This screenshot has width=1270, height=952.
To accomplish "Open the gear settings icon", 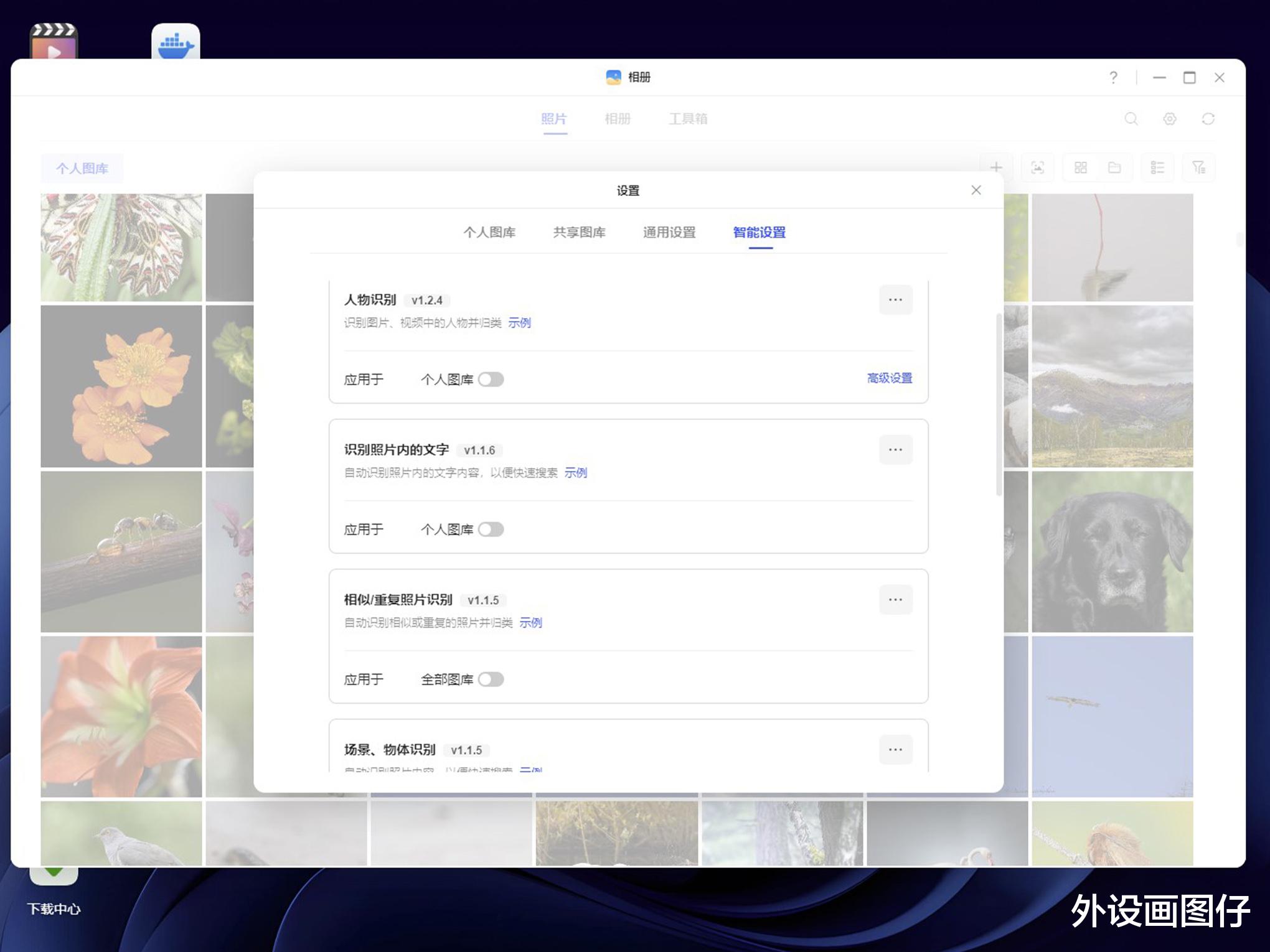I will click(x=1170, y=119).
